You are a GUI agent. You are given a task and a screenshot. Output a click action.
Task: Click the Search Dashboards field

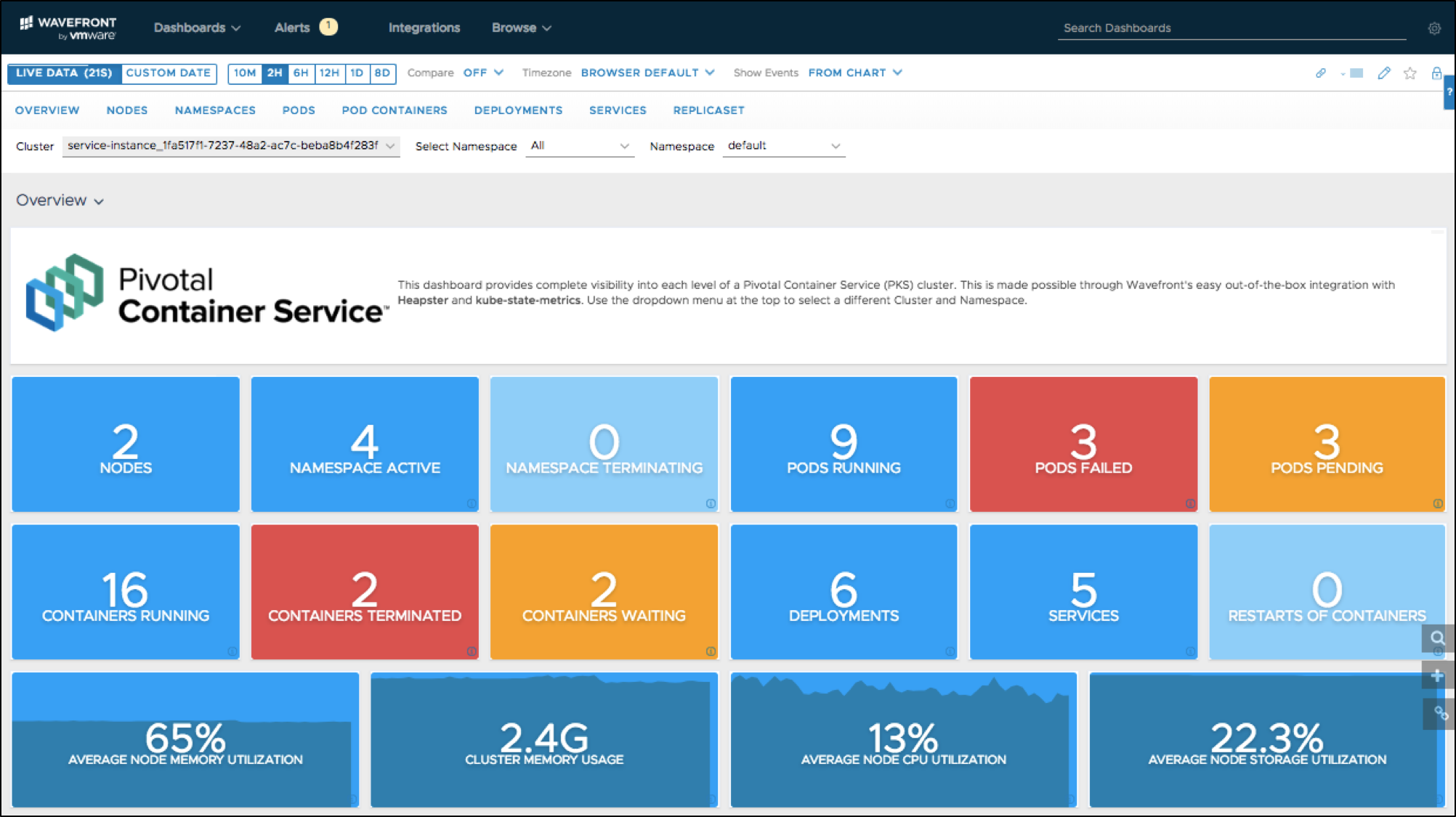pos(1232,28)
